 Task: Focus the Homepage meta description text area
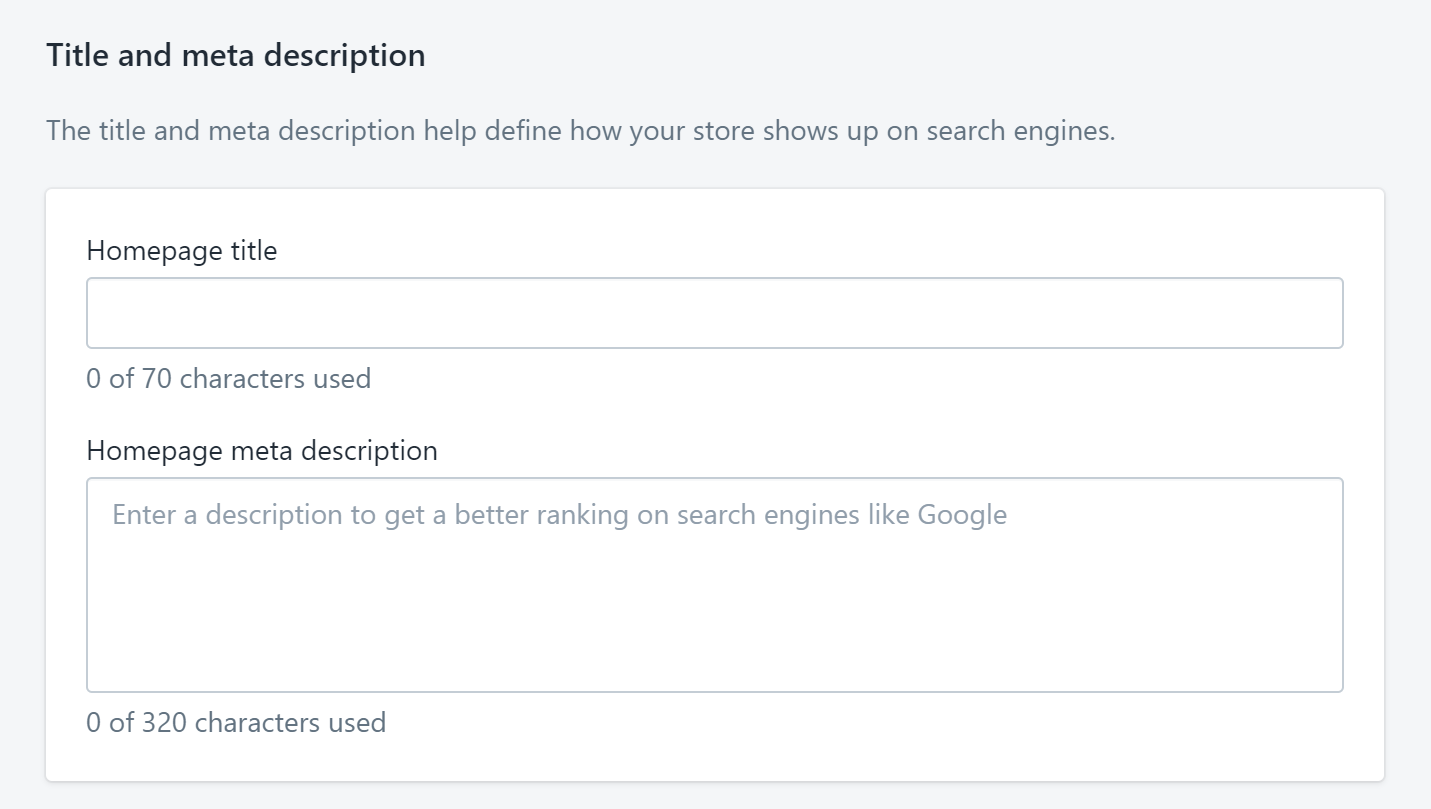714,584
